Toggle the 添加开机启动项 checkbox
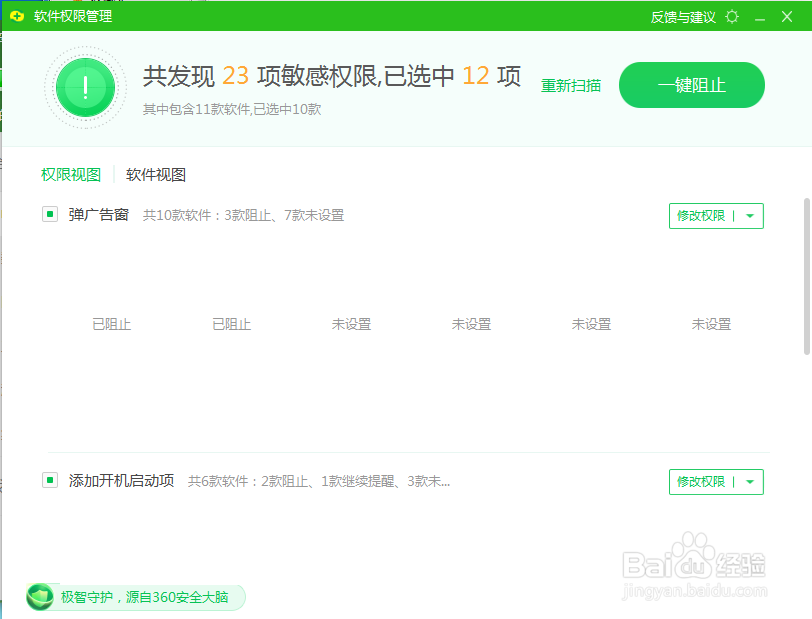Viewport: 812px width, 619px height. 50,480
